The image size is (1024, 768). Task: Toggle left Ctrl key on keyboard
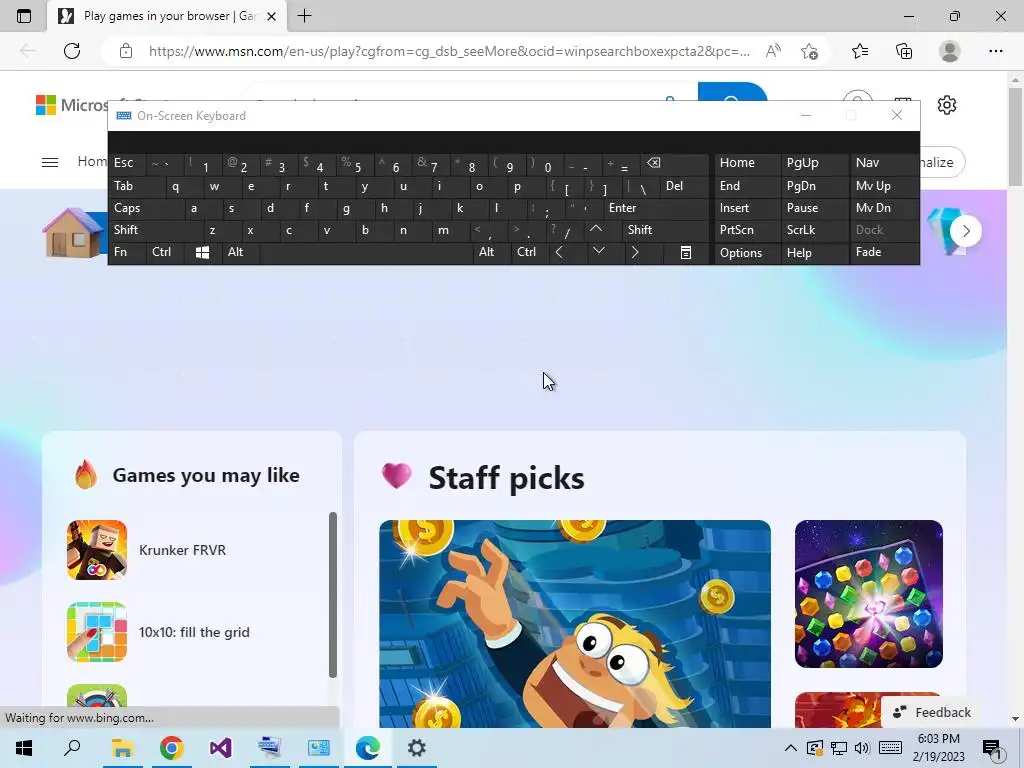(x=165, y=252)
